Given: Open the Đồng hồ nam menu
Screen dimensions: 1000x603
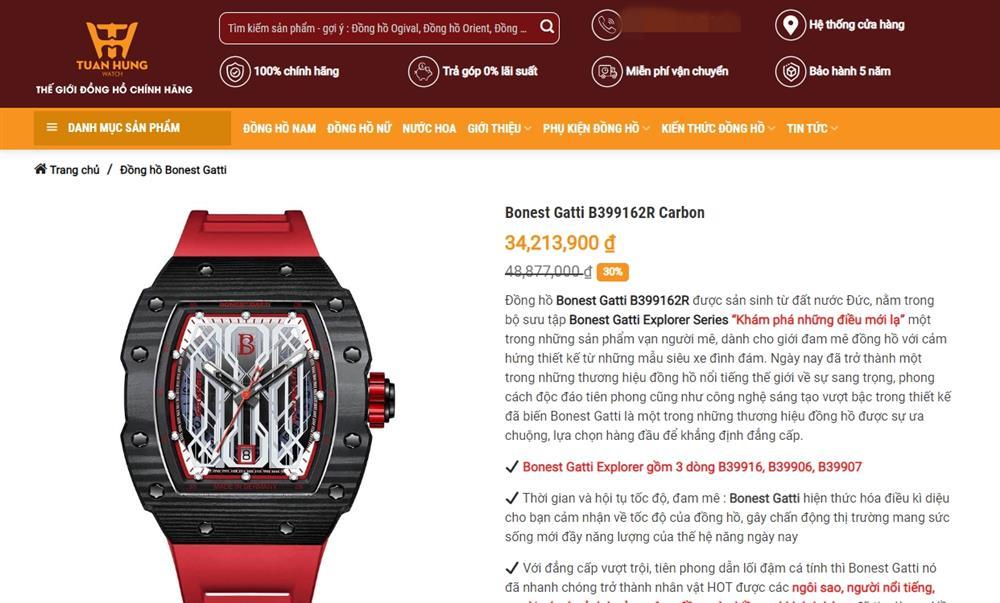Looking at the screenshot, I should pos(279,128).
